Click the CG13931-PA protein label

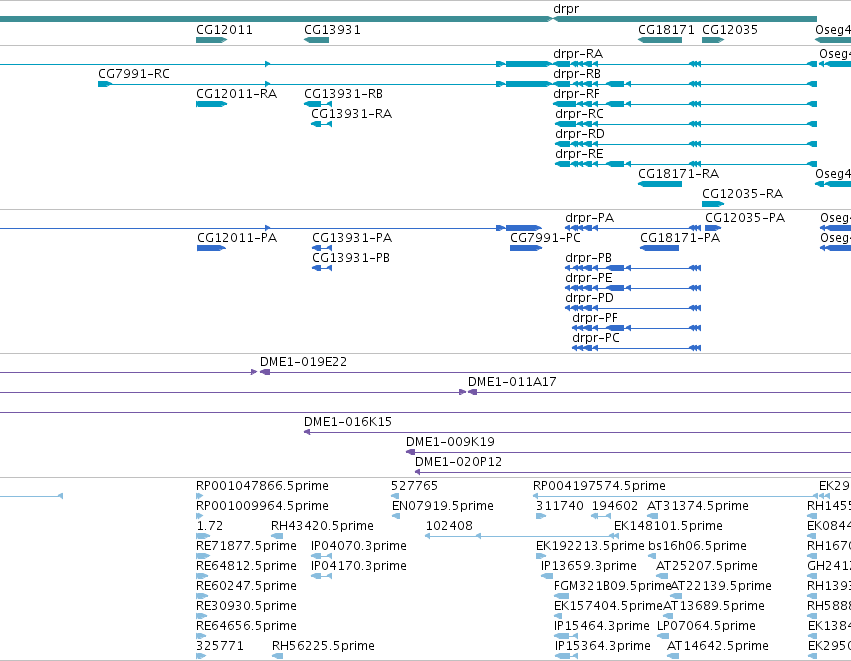point(352,238)
